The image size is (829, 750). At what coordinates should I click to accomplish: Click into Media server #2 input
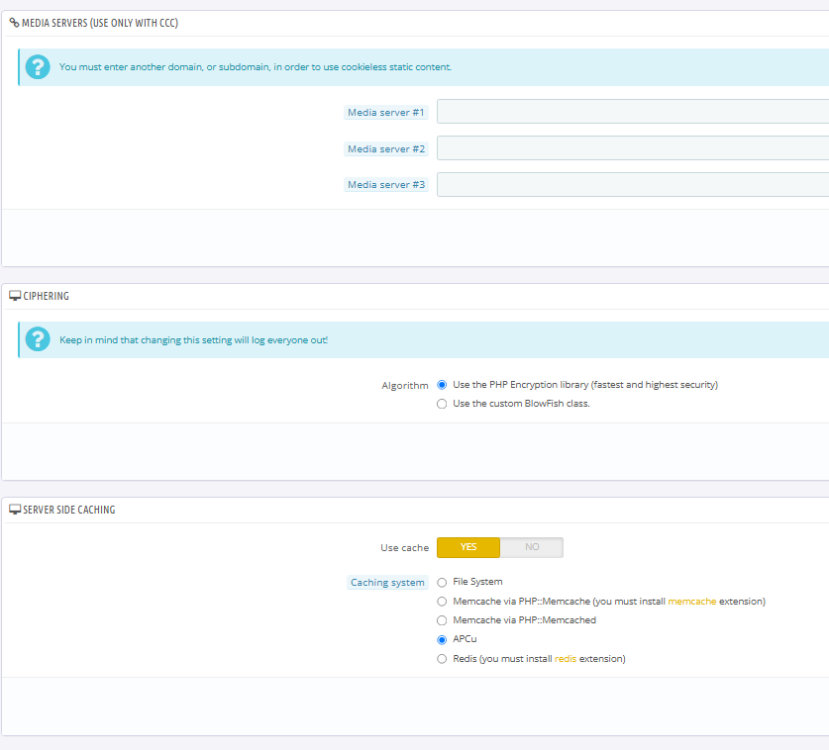coord(632,149)
